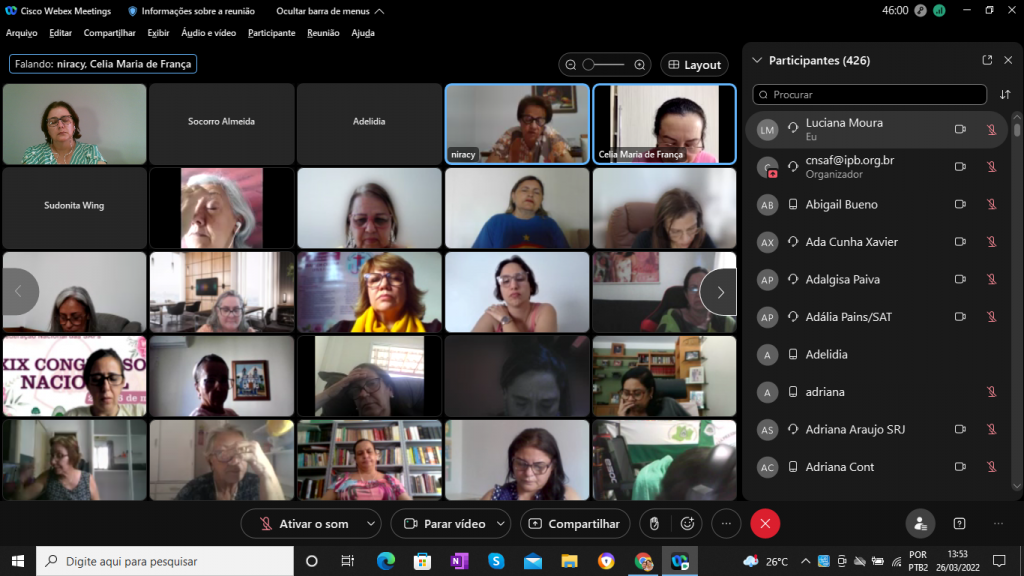This screenshot has height=576, width=1024.
Task: Sort the participants list
Action: point(1005,95)
